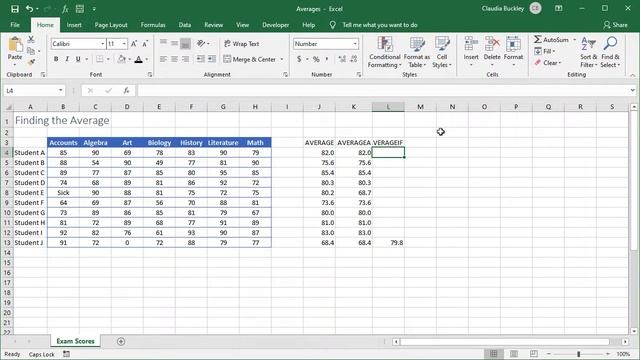Apply Percent Style icon
Viewport: 640px width, 360px height.
(x=316, y=59)
